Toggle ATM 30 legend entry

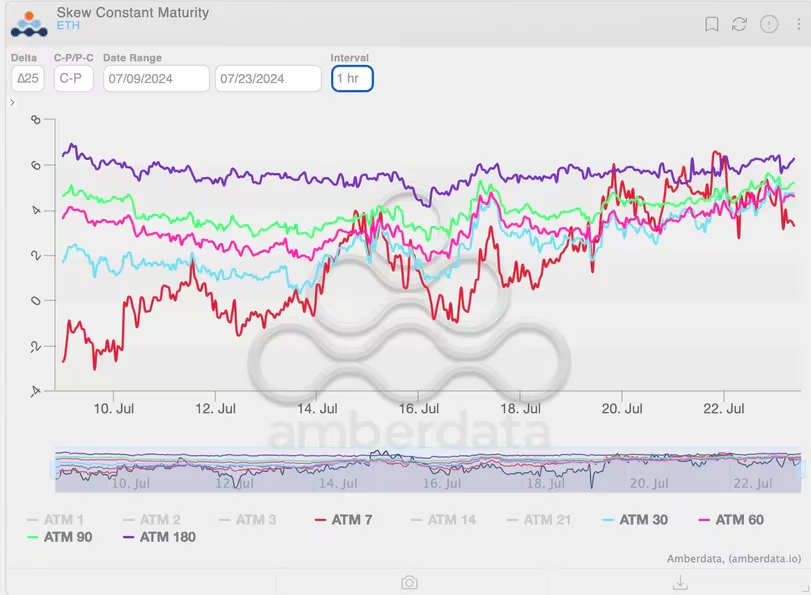(635, 519)
